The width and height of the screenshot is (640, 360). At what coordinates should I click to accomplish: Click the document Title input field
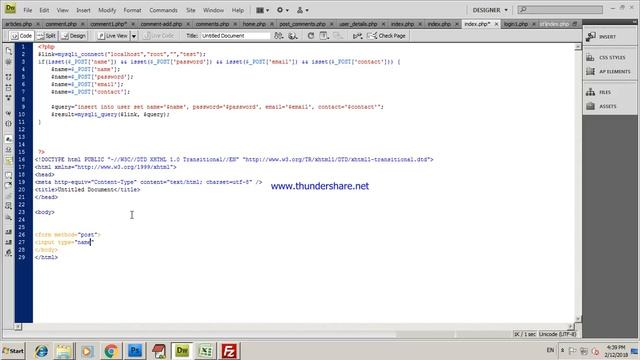[235, 36]
